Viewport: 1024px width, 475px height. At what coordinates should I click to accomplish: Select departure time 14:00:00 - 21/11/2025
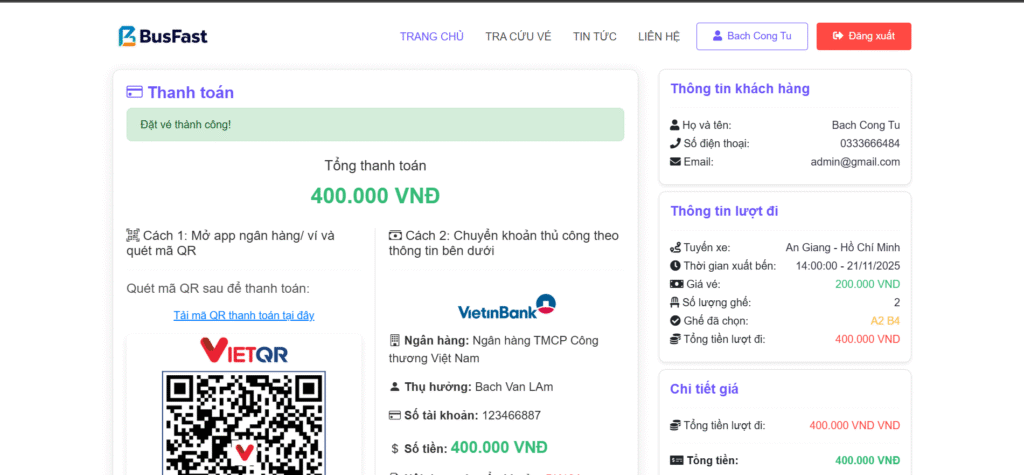848,266
